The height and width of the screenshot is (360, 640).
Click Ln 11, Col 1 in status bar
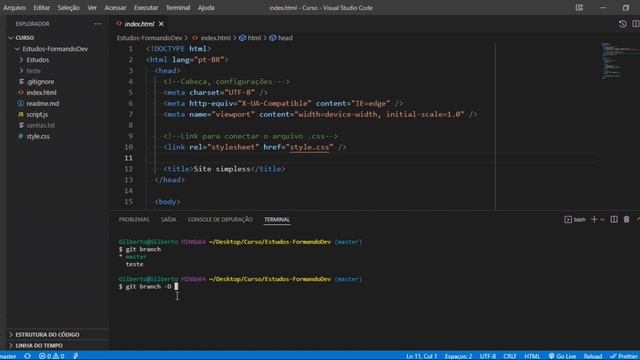[422, 356]
